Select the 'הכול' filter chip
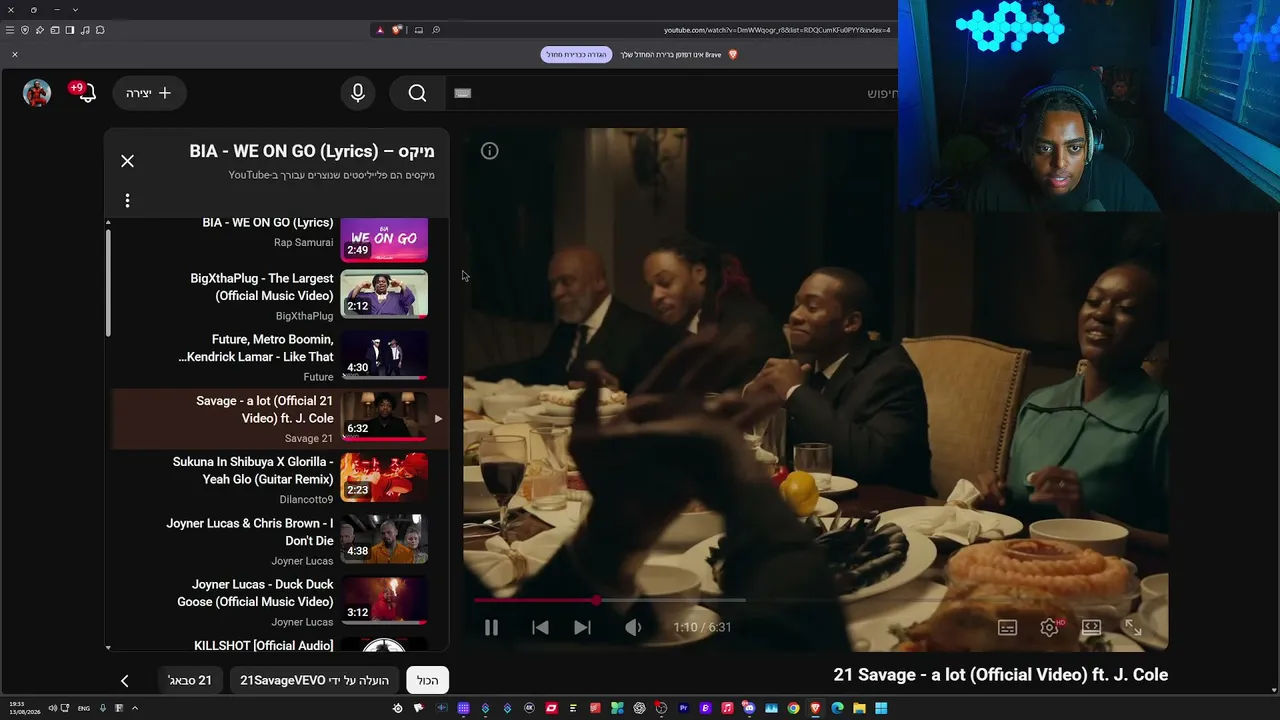1280x720 pixels. pyautogui.click(x=428, y=680)
